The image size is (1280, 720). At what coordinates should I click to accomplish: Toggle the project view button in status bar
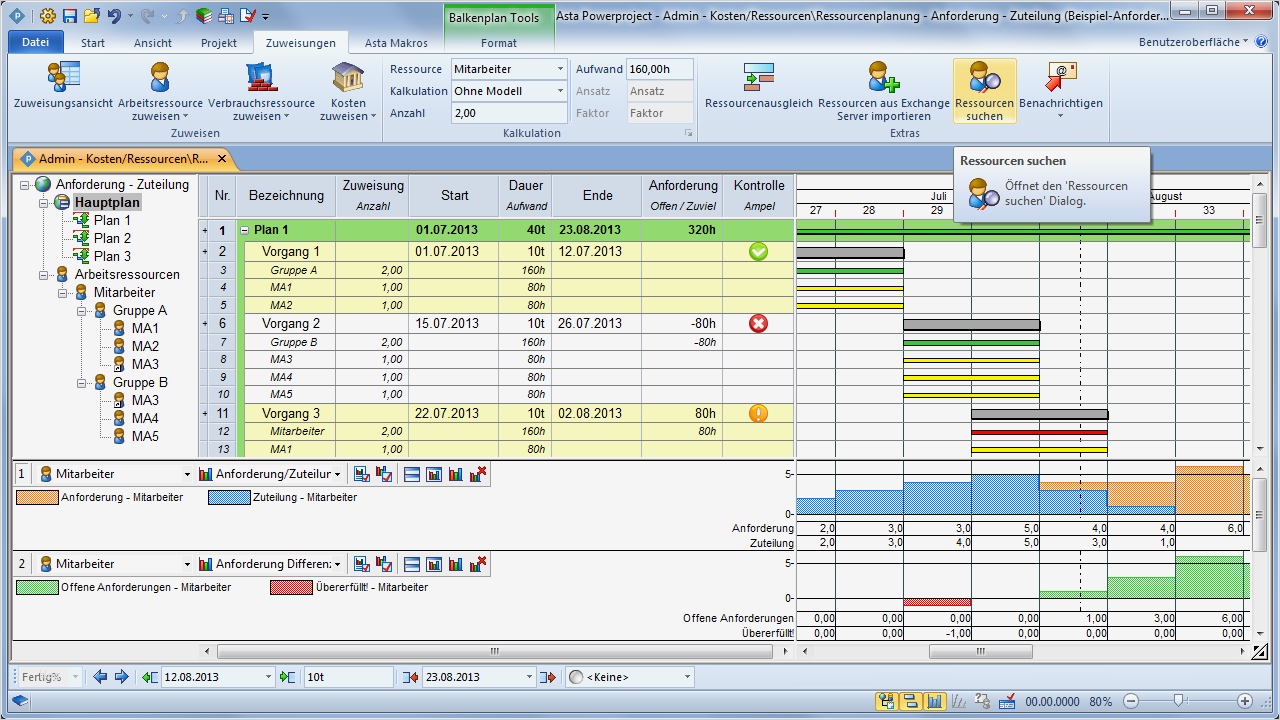[x=887, y=701]
